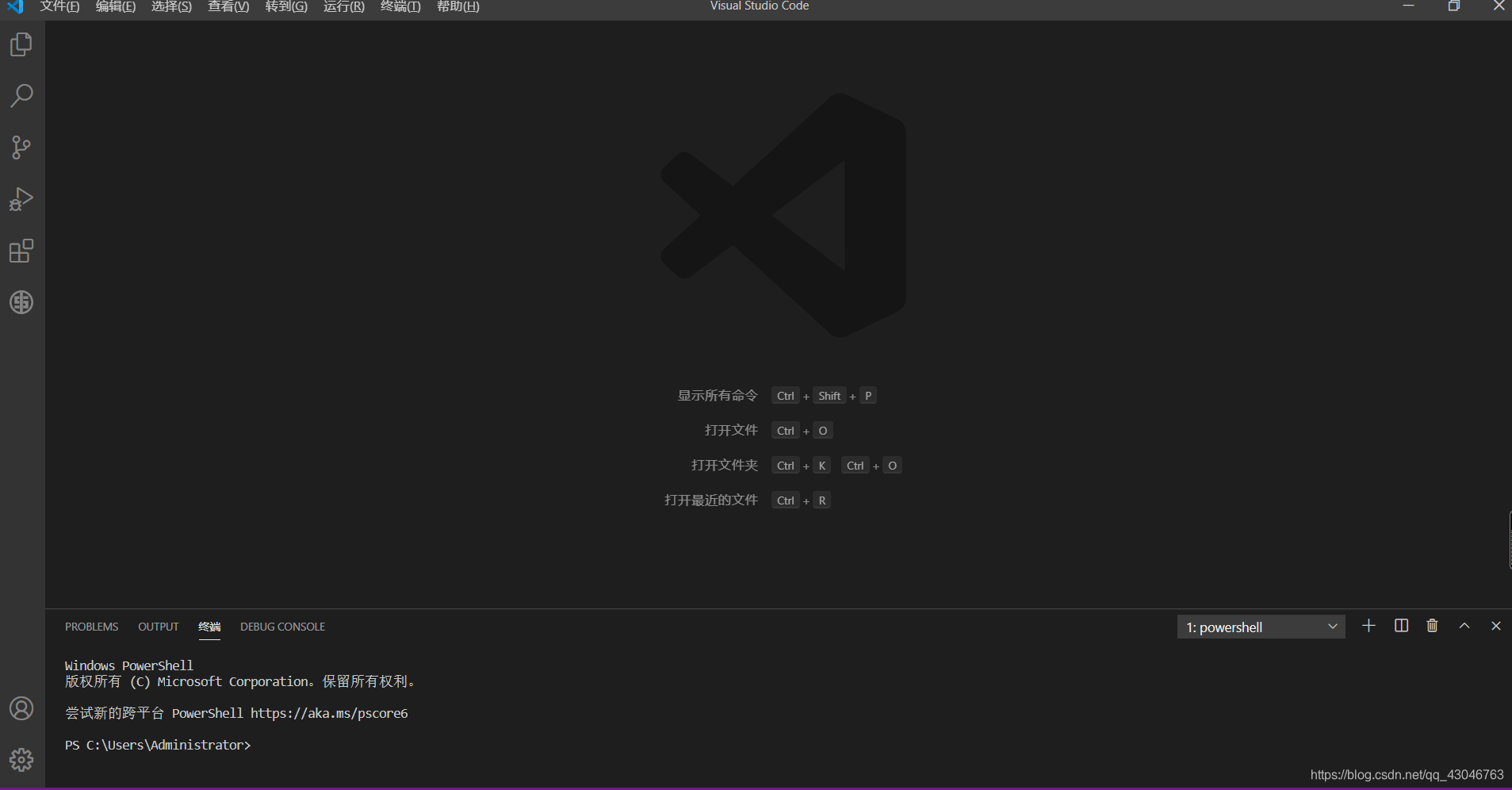The height and width of the screenshot is (790, 1512).
Task: Click the Shift key hint
Action: (x=829, y=396)
